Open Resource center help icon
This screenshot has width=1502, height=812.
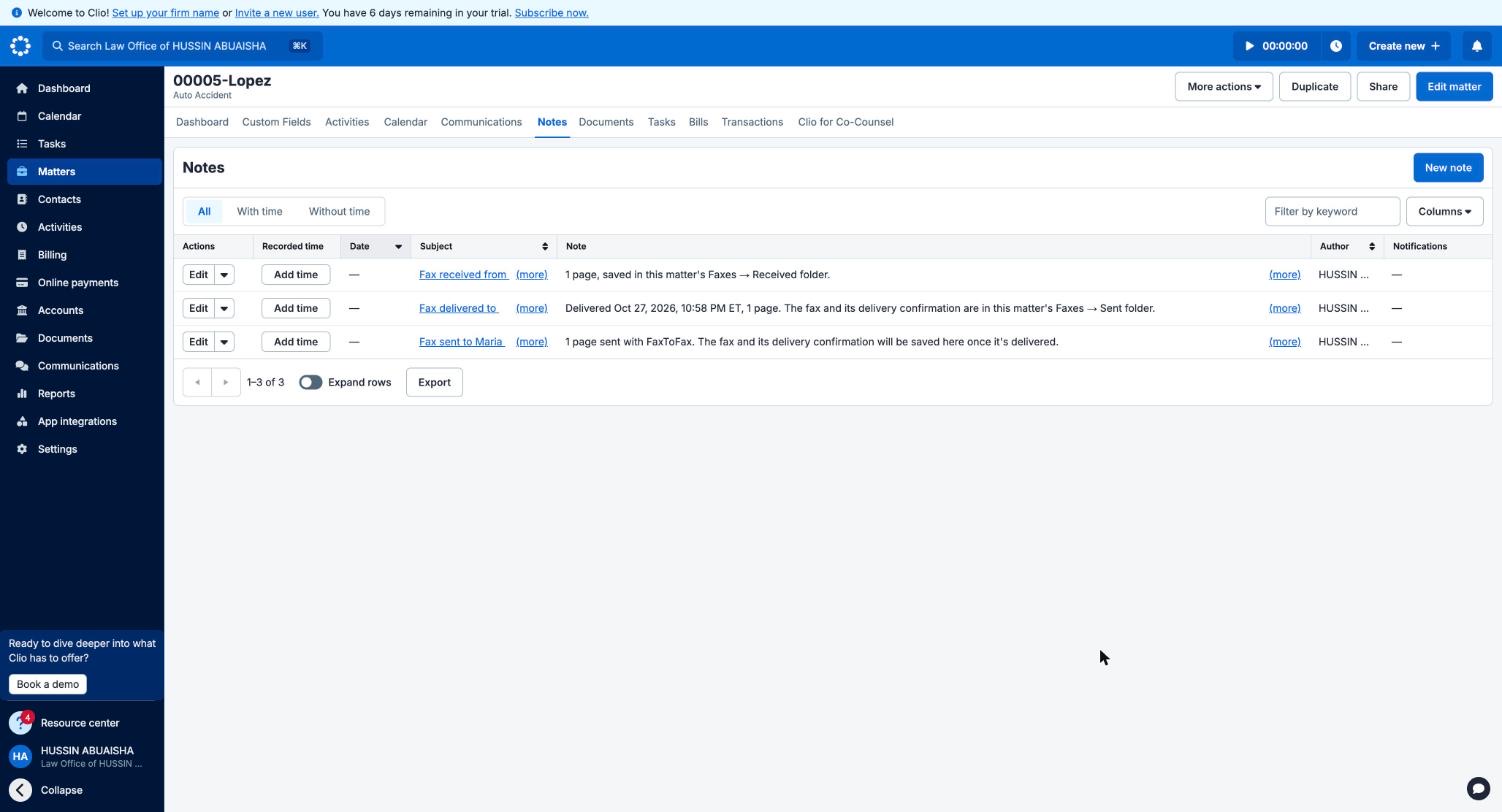[20, 723]
